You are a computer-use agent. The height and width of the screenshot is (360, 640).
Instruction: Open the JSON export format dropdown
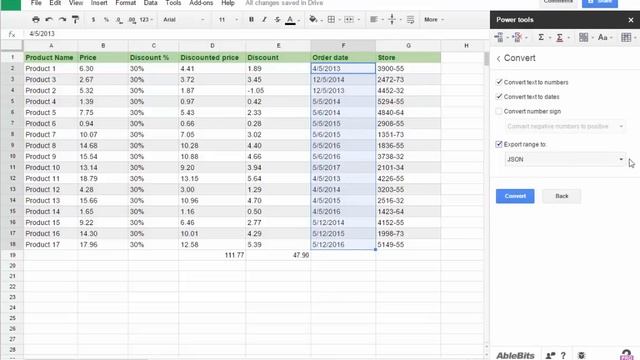565,159
